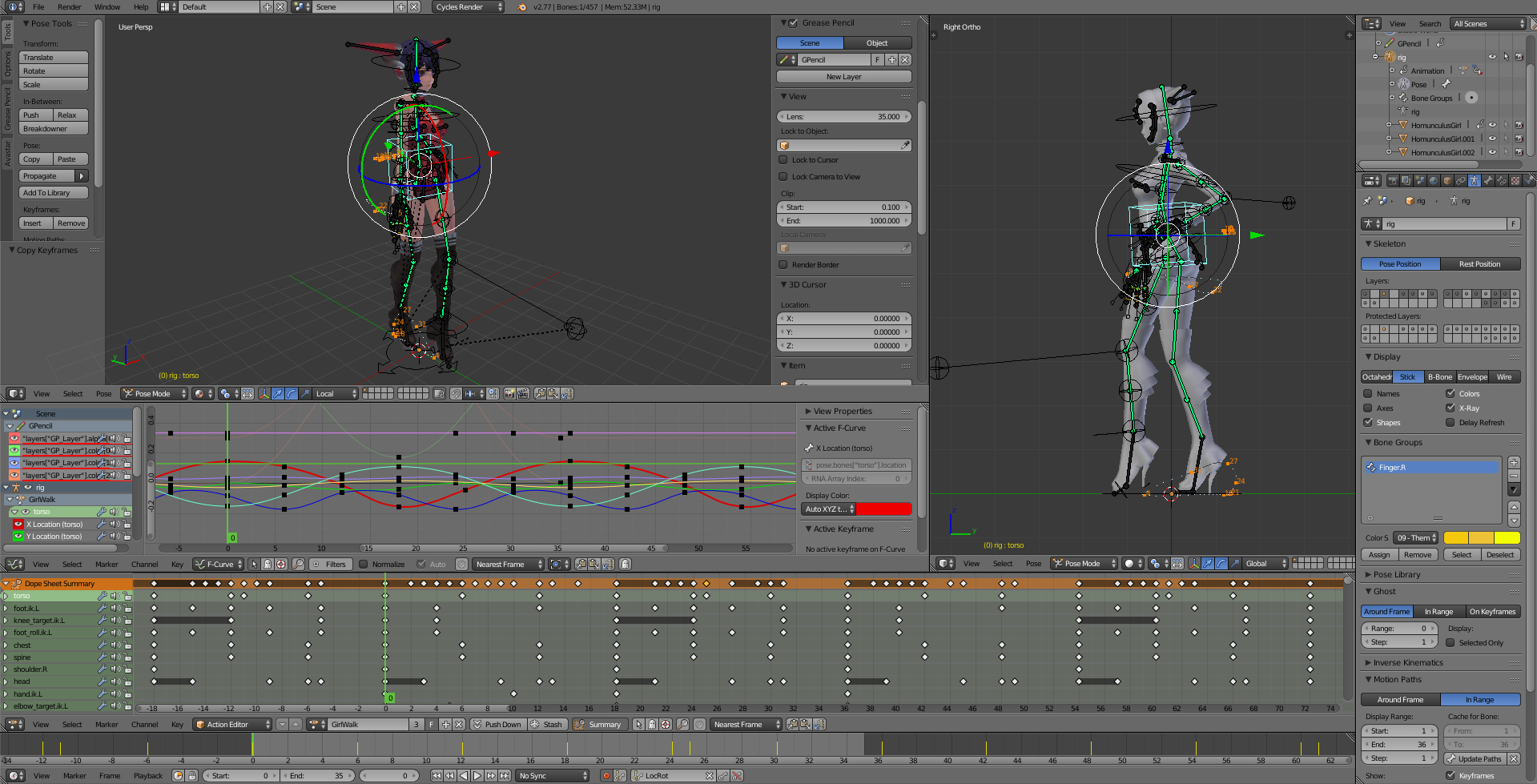The width and height of the screenshot is (1537, 784).
Task: Hide HomunculusGirl with its eye icon
Action: 1491,125
